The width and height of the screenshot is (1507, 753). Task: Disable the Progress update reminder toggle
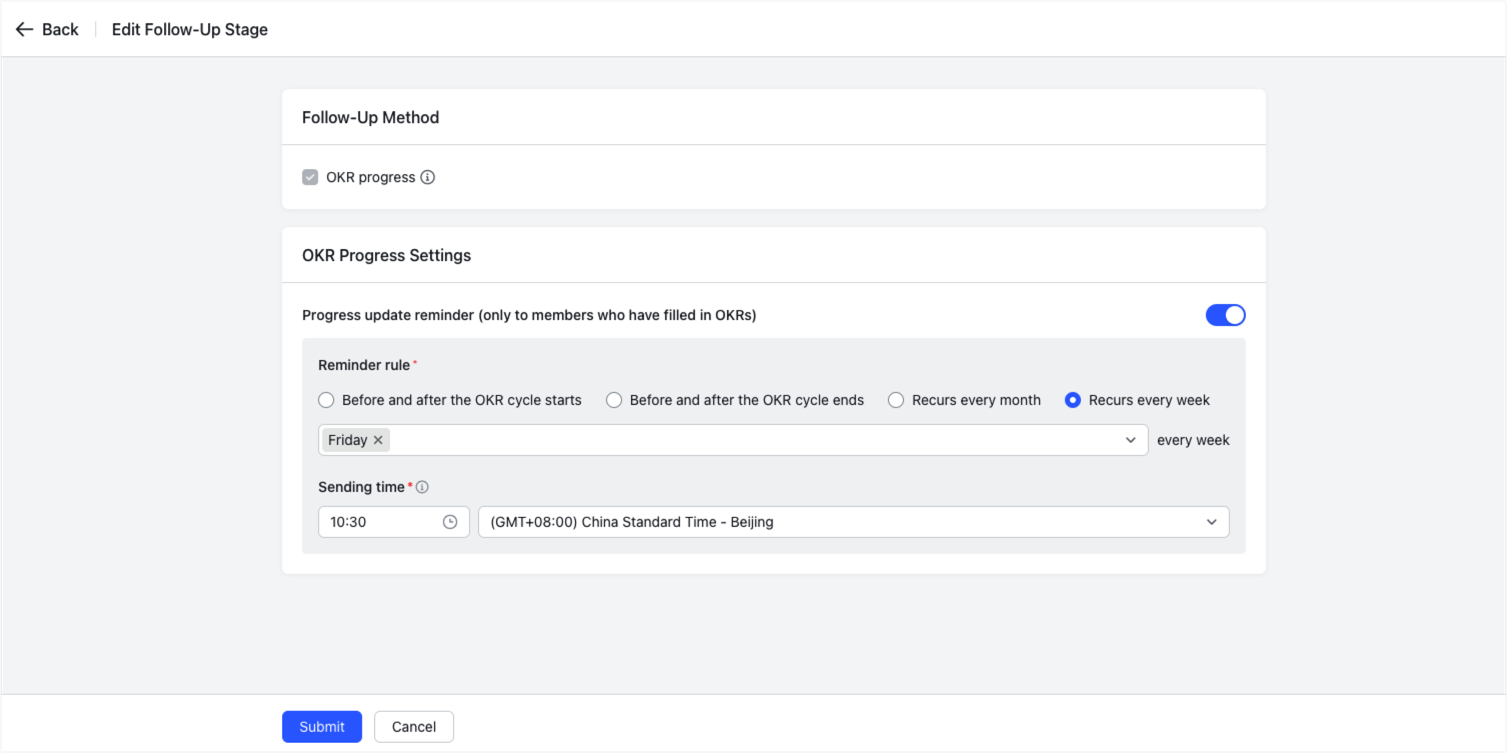(x=1225, y=314)
